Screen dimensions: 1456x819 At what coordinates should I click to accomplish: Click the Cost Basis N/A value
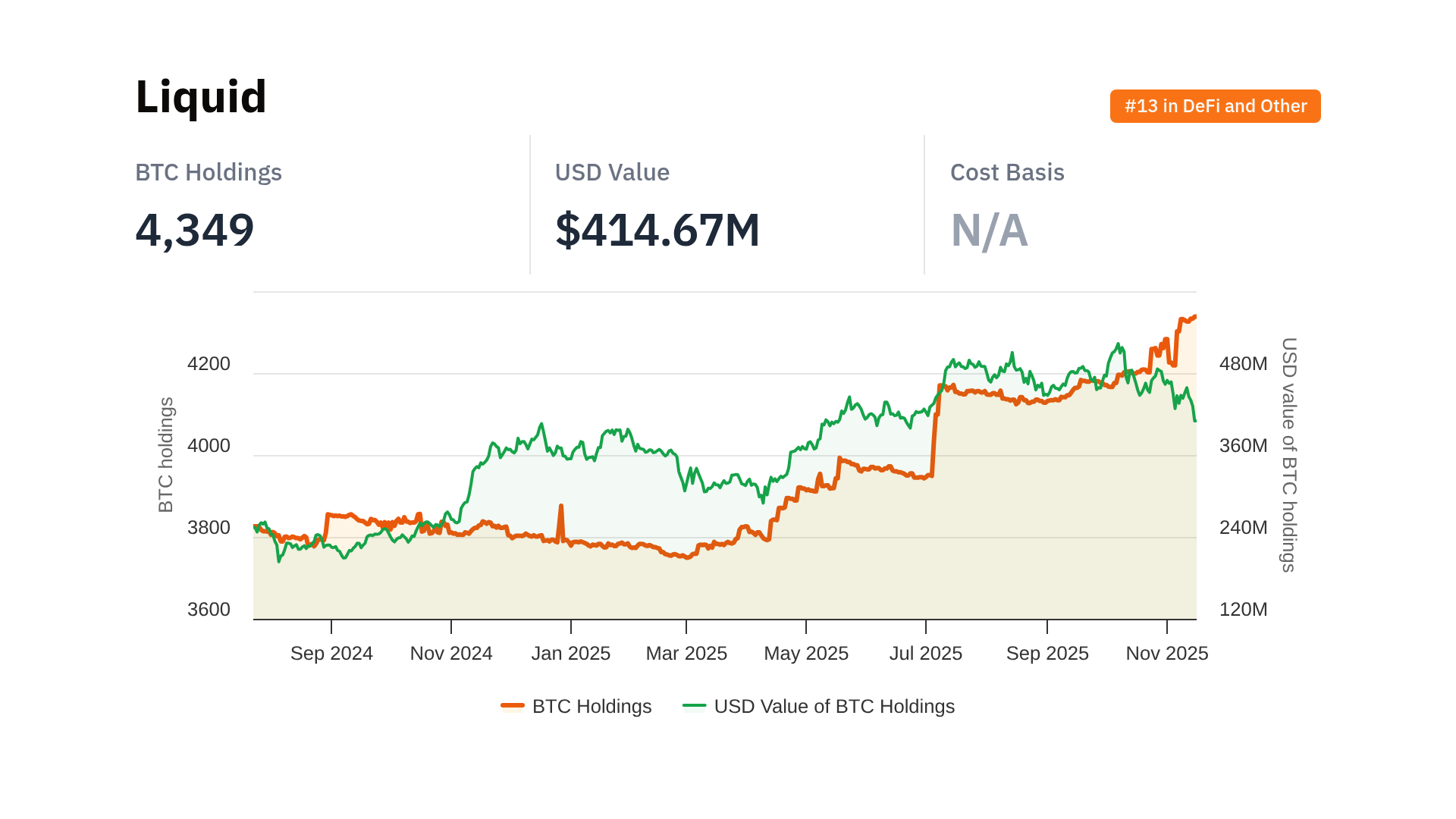point(989,231)
